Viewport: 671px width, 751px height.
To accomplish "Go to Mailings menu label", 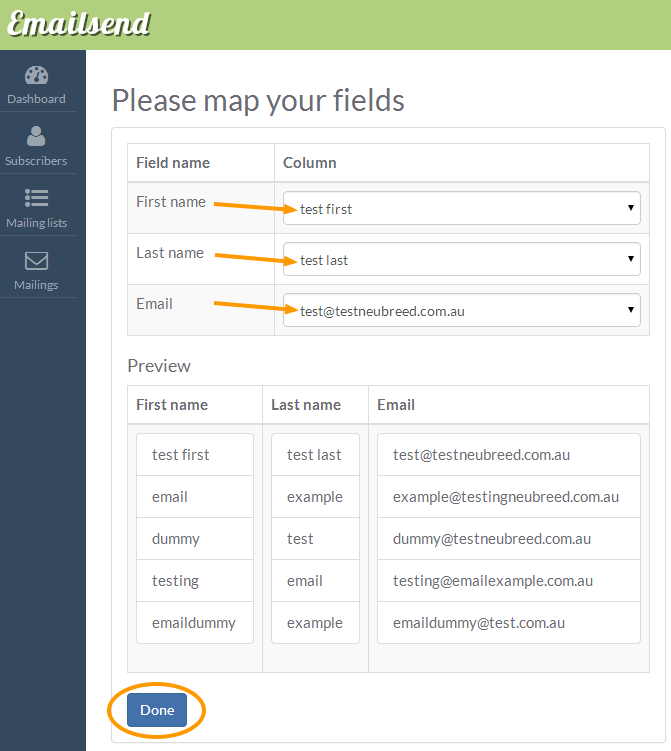I will (x=36, y=285).
